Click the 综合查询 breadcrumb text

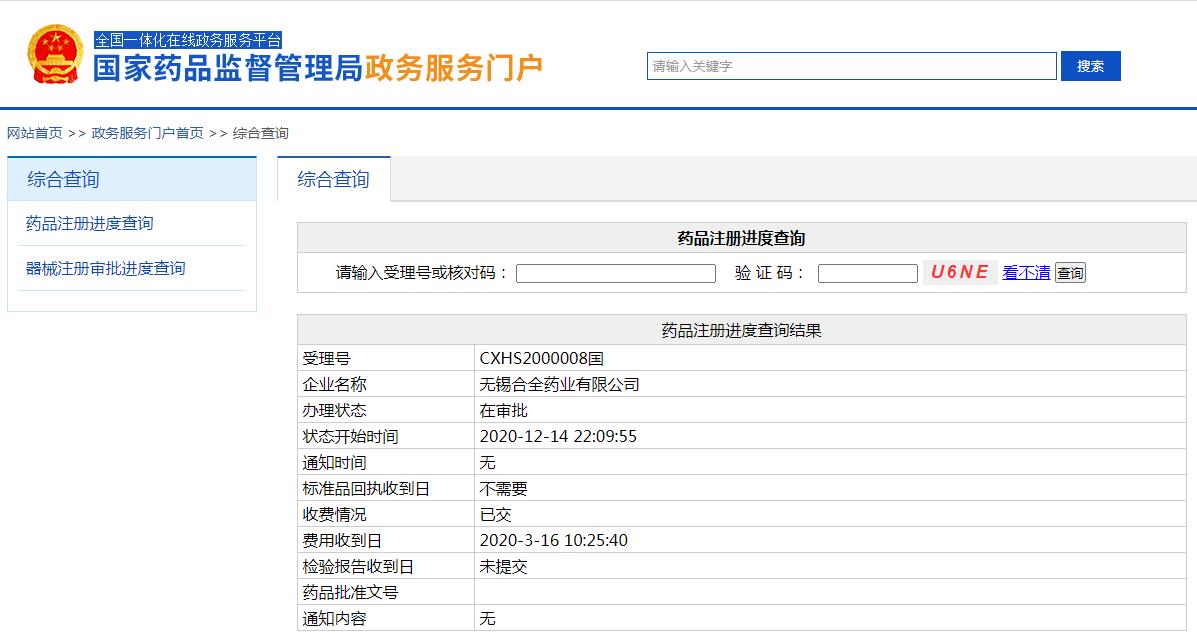tap(260, 133)
